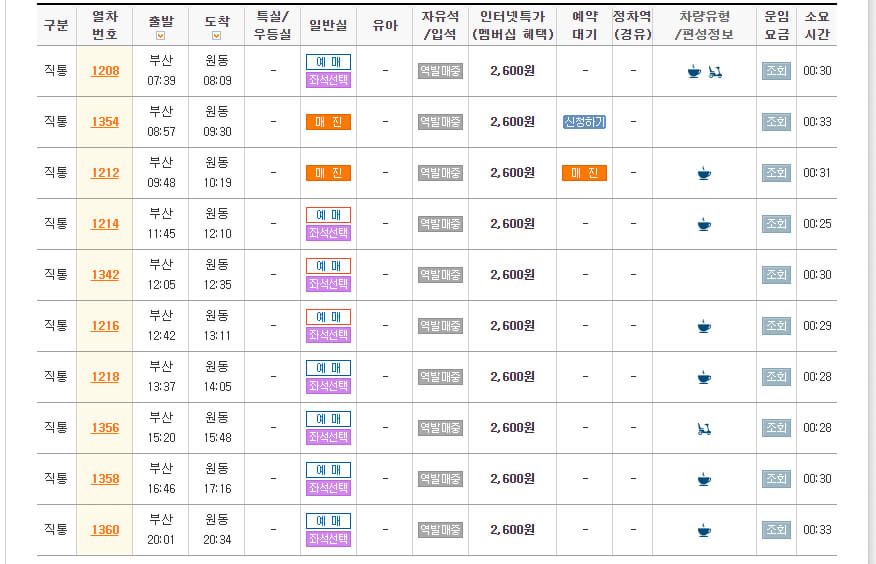Image resolution: width=876 pixels, height=564 pixels.
Task: Click the 매진 예약대기 button for train 1212
Action: 584,173
